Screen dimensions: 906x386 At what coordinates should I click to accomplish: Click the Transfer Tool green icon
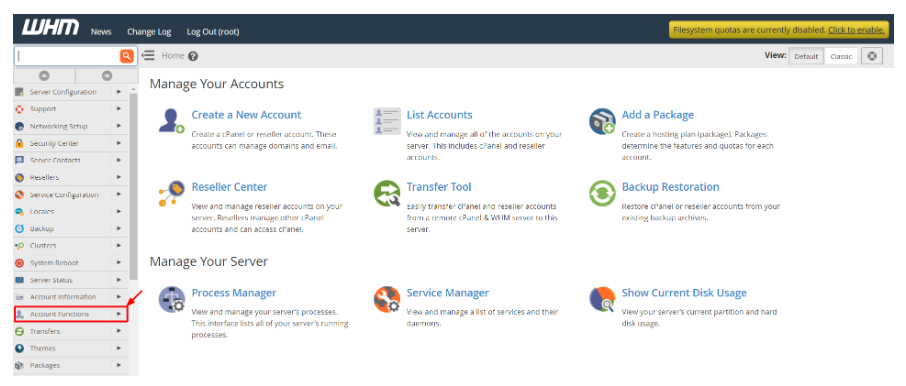(x=387, y=194)
